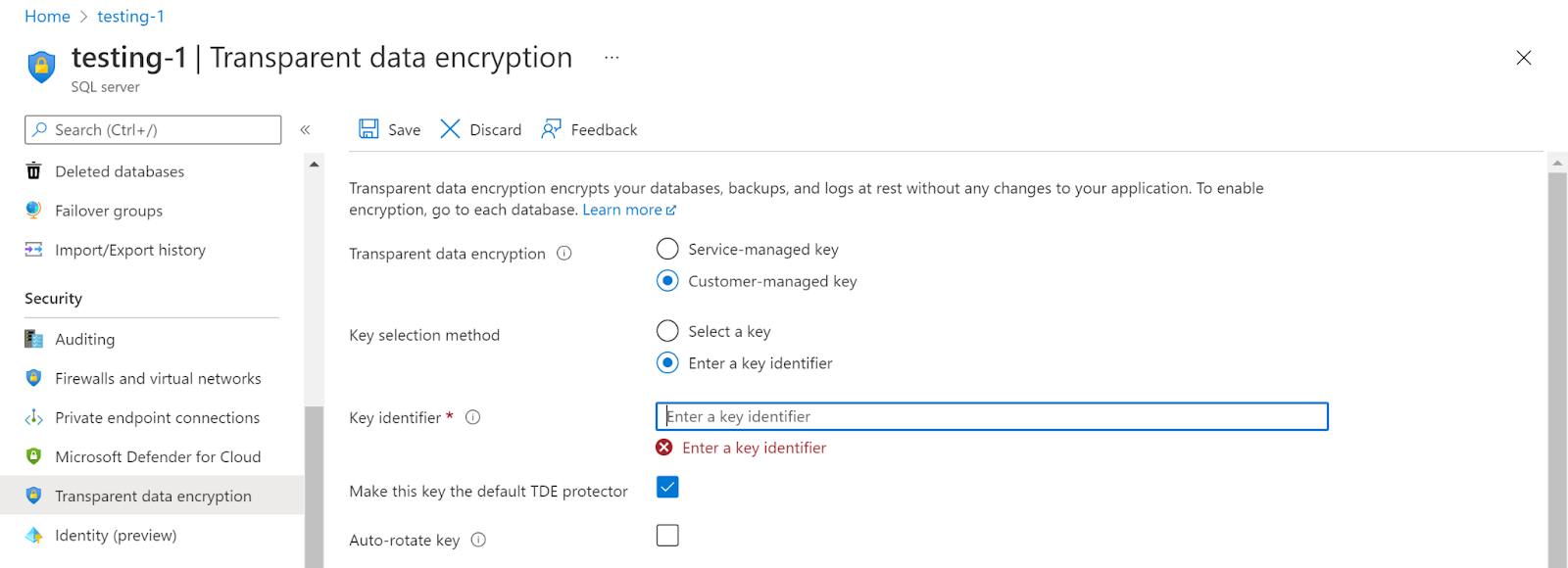
Task: Uncheck Make this key default TDE protector
Action: click(x=667, y=487)
